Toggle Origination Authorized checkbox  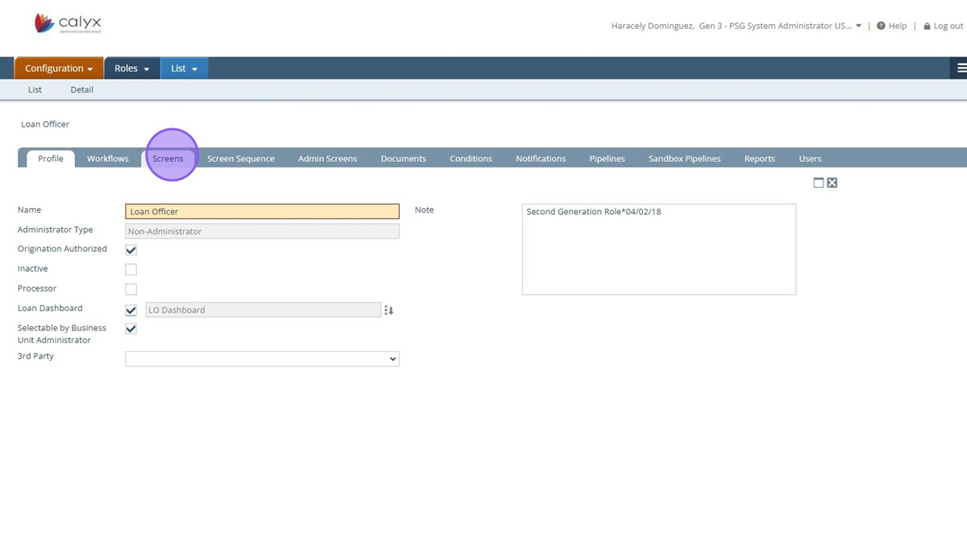coord(131,250)
